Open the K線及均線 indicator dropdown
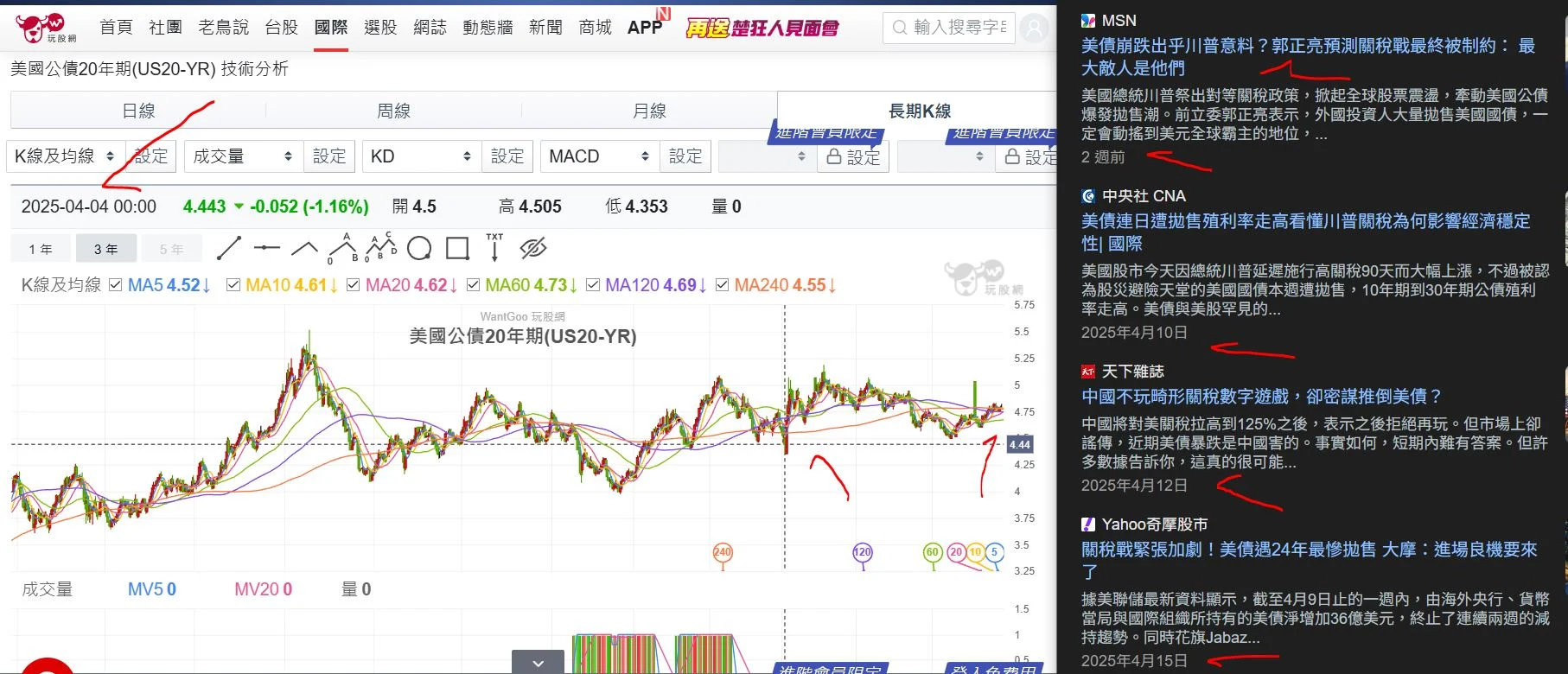The height and width of the screenshot is (674, 1568). pyautogui.click(x=65, y=156)
